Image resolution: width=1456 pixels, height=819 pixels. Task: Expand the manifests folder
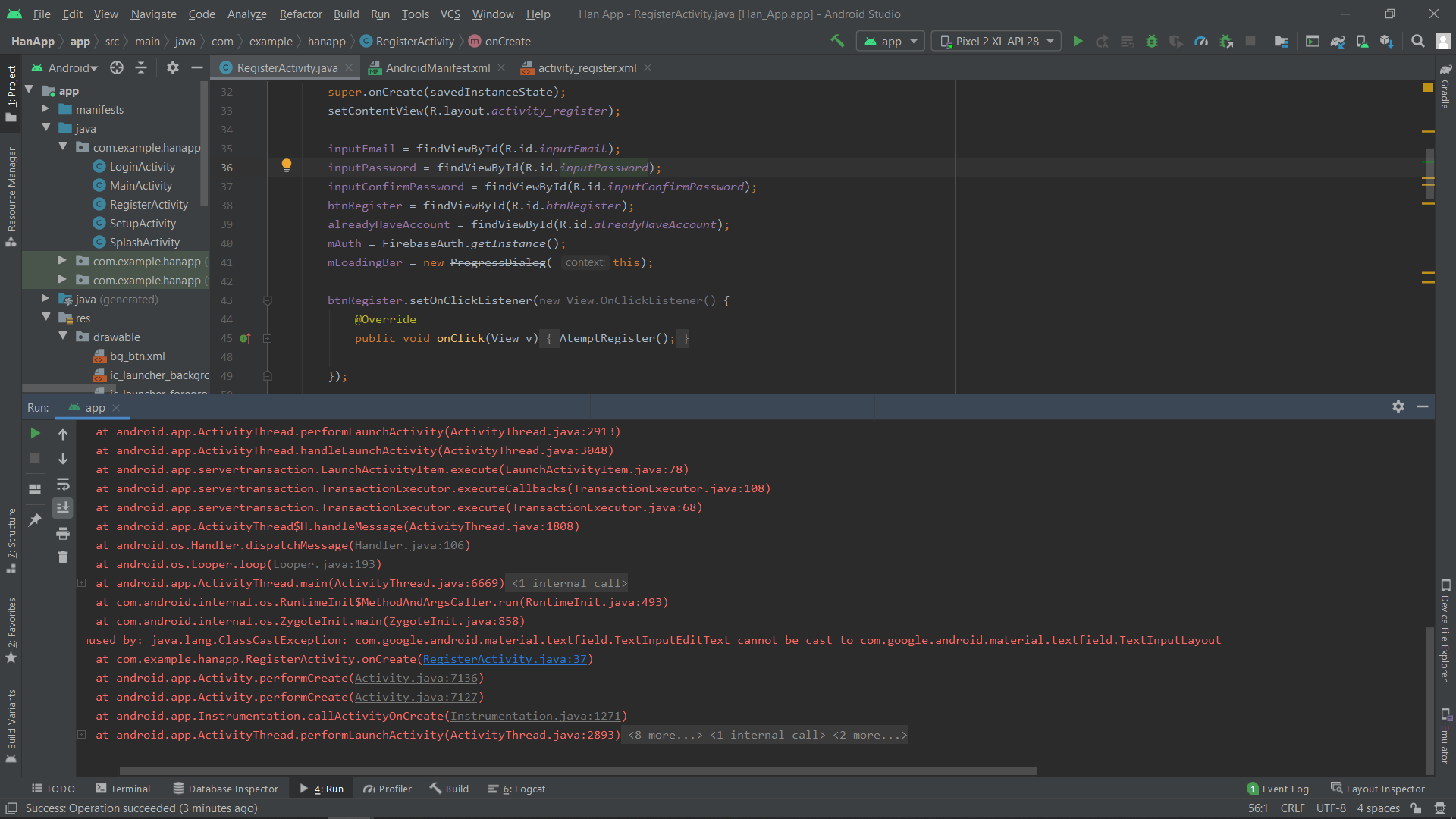point(45,109)
